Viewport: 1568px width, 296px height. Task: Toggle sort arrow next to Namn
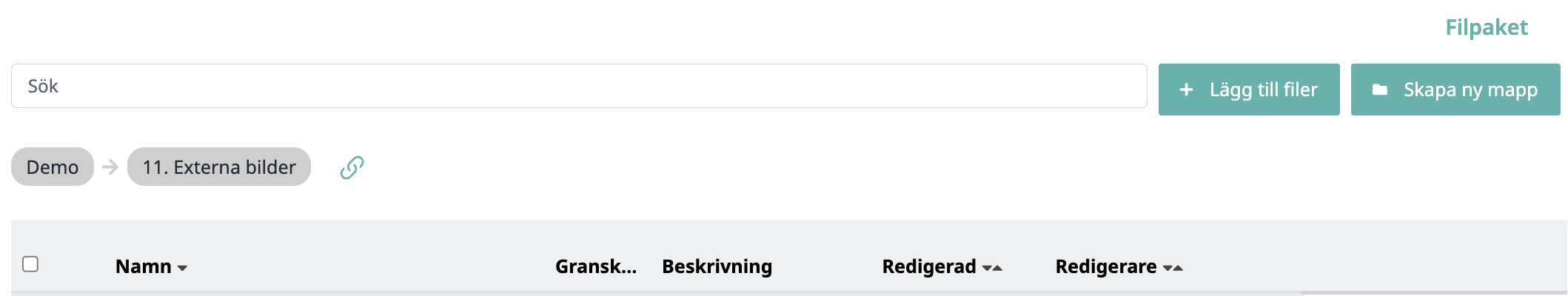coord(182,268)
